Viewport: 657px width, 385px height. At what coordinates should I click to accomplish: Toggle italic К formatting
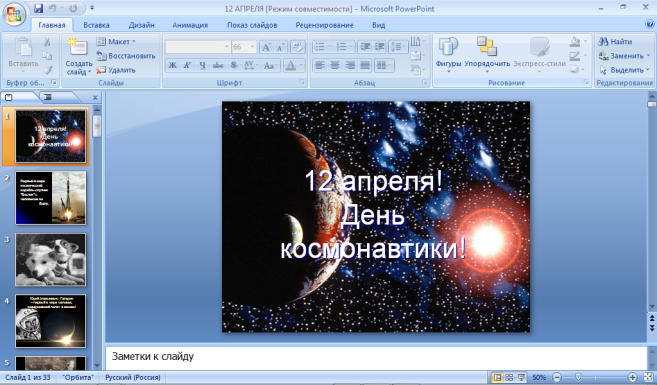click(x=187, y=65)
